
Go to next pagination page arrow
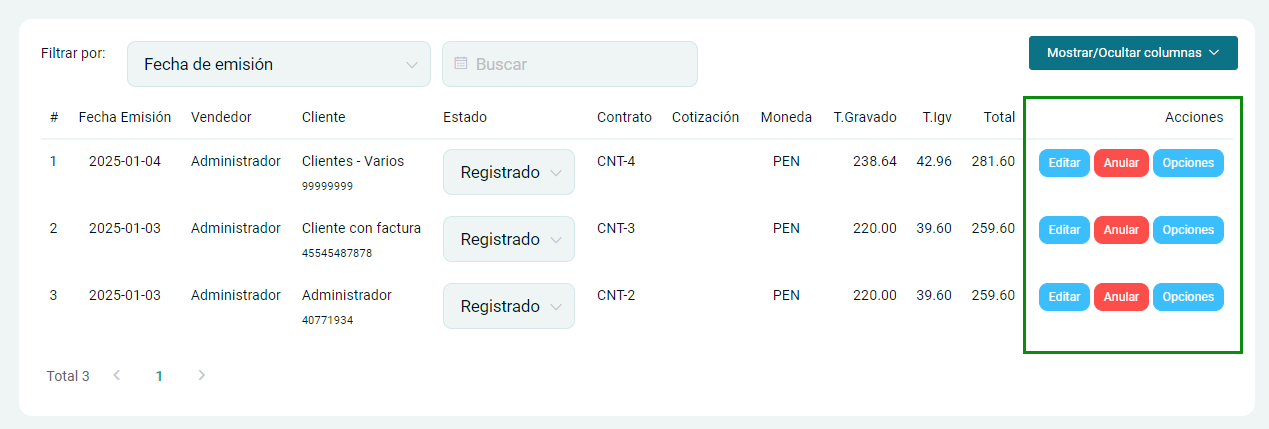point(202,376)
